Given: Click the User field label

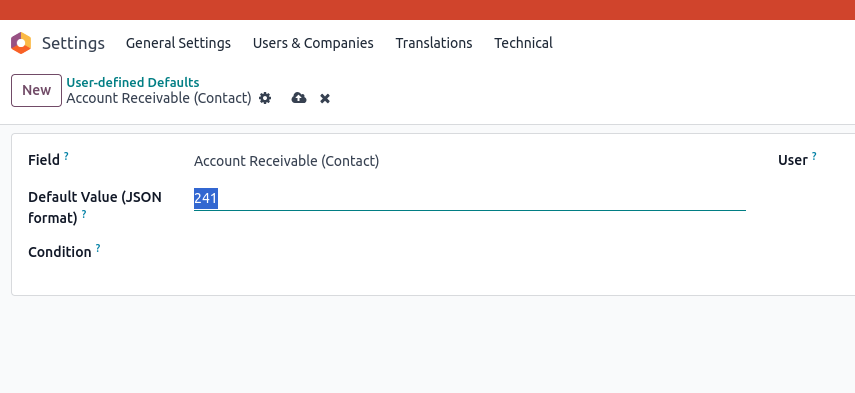Looking at the screenshot, I should point(792,160).
